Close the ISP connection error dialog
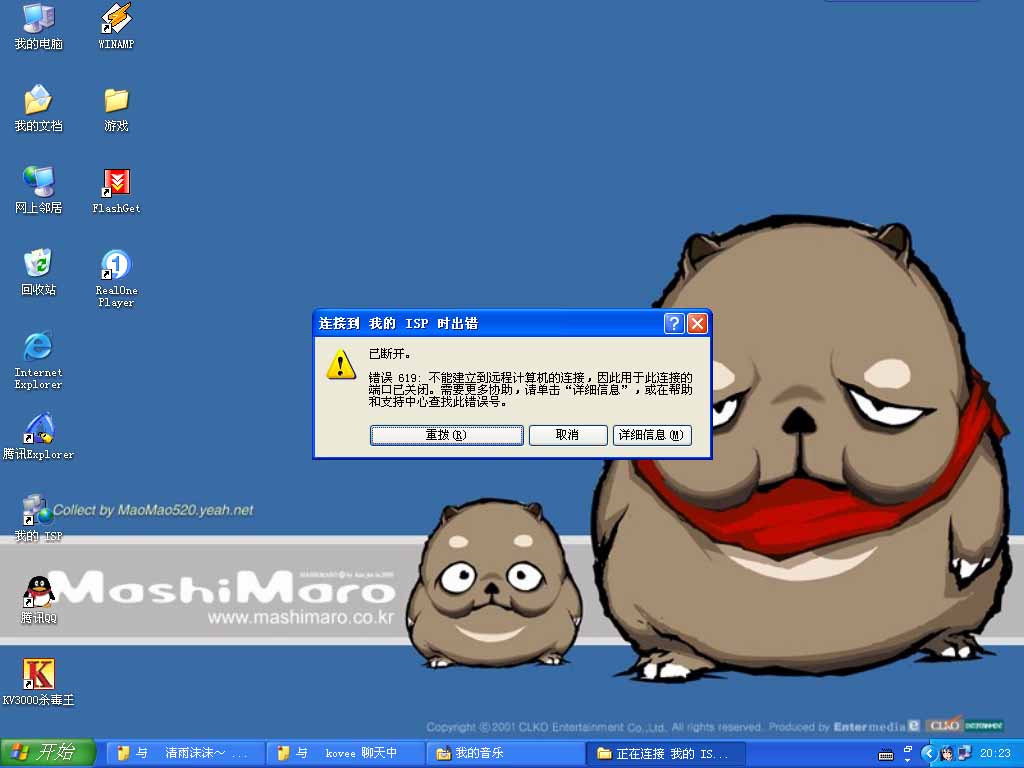Image resolution: width=1024 pixels, height=768 pixels. [697, 323]
